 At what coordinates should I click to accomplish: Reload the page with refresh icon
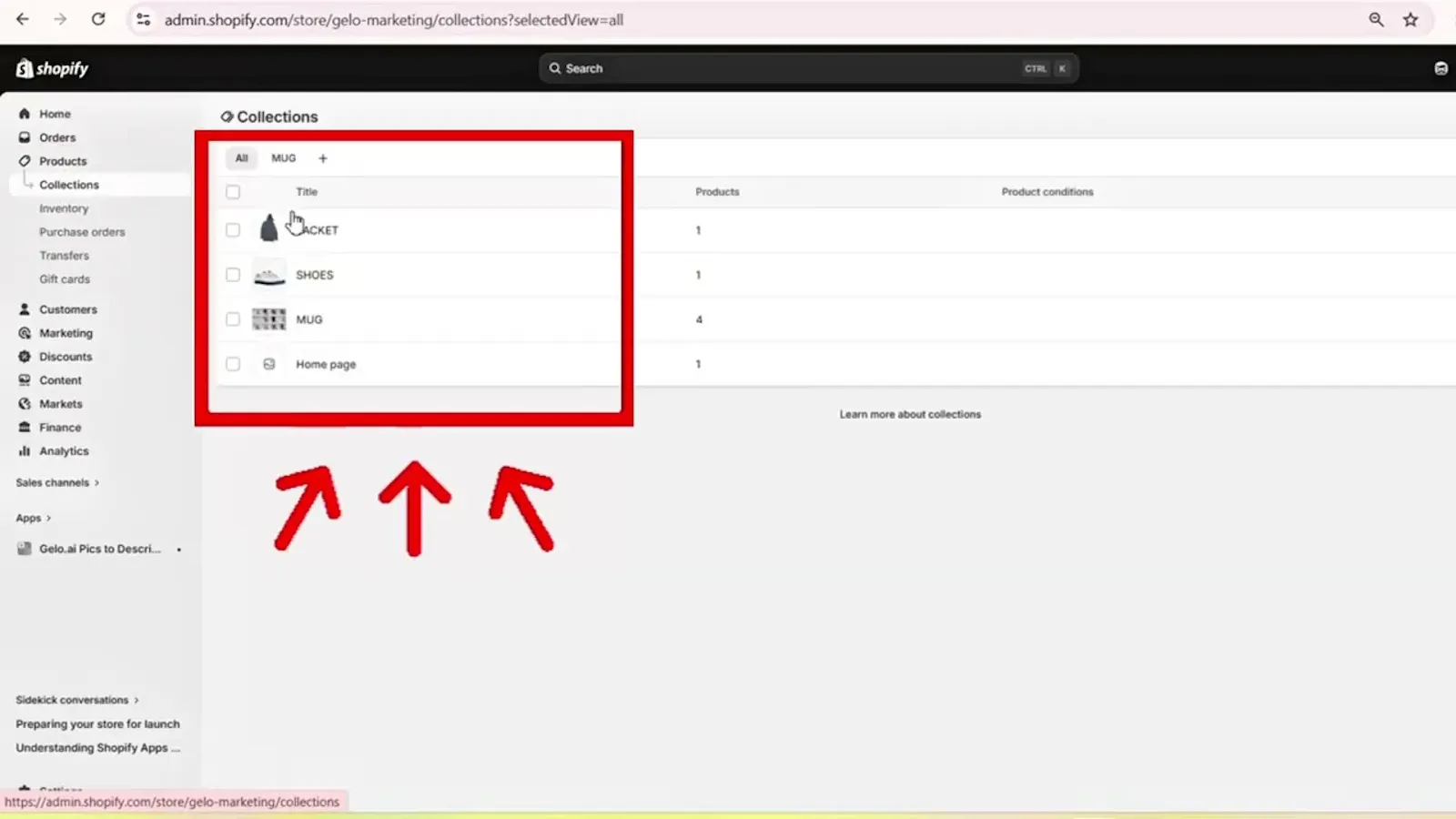98,19
